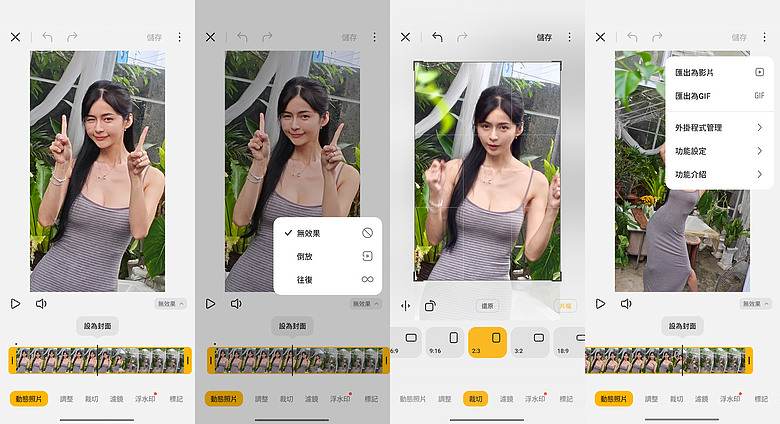Viewport: 780px width, 424px height.
Task: Expand the chevron next to 功能介紹
Action: 760,174
